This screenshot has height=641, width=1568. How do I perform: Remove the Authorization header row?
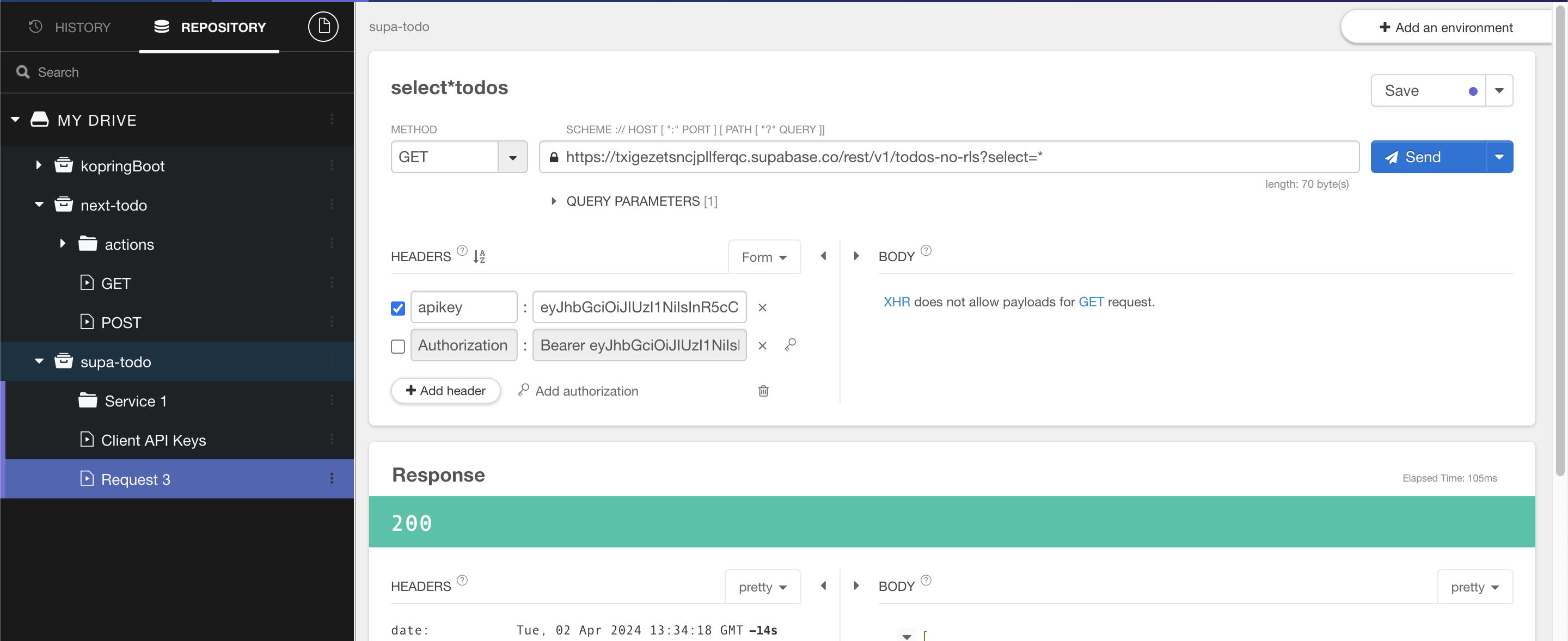pos(762,346)
